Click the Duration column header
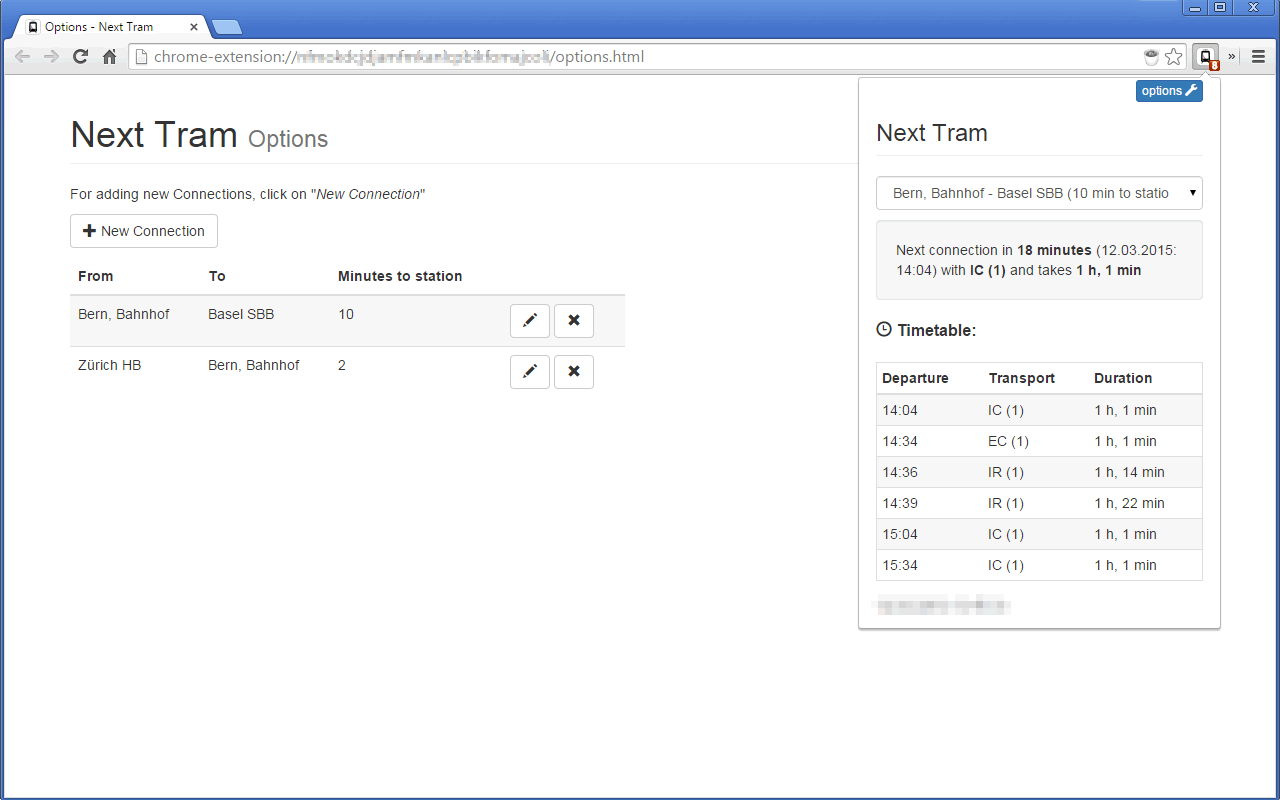1280x800 pixels. click(1123, 378)
